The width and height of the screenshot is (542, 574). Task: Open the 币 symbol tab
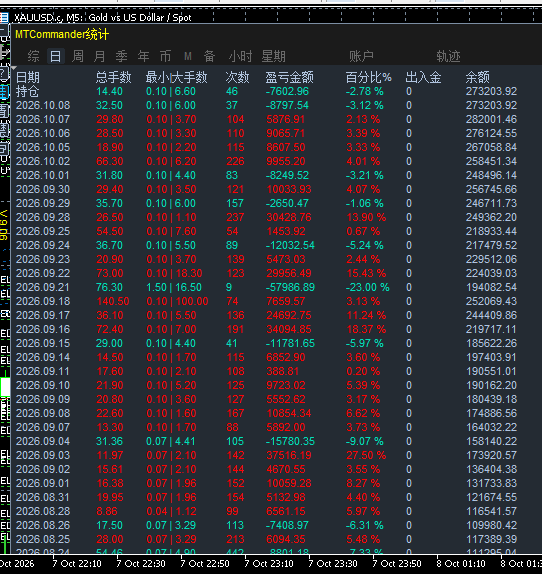165,56
